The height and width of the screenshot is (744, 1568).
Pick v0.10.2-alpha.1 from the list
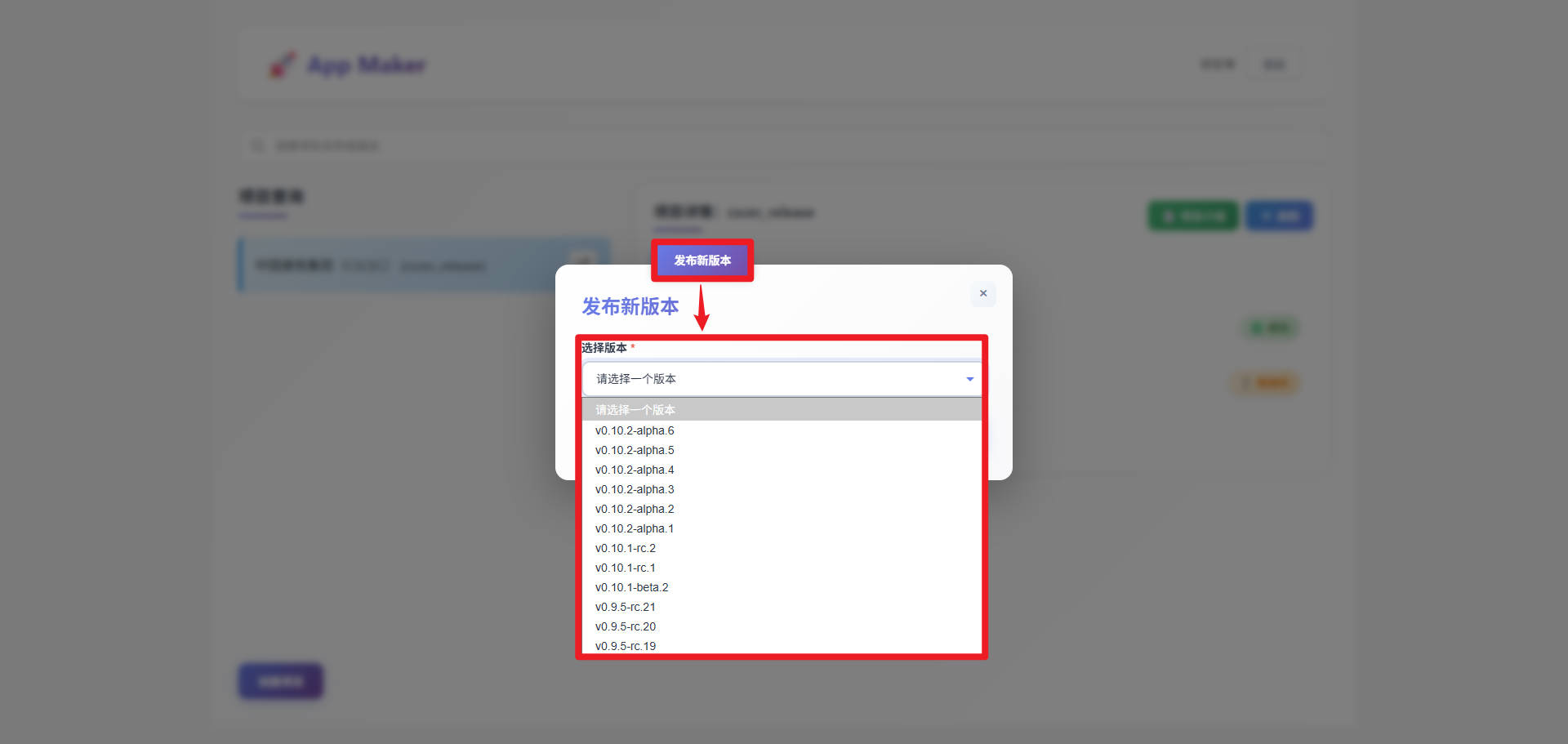(635, 528)
